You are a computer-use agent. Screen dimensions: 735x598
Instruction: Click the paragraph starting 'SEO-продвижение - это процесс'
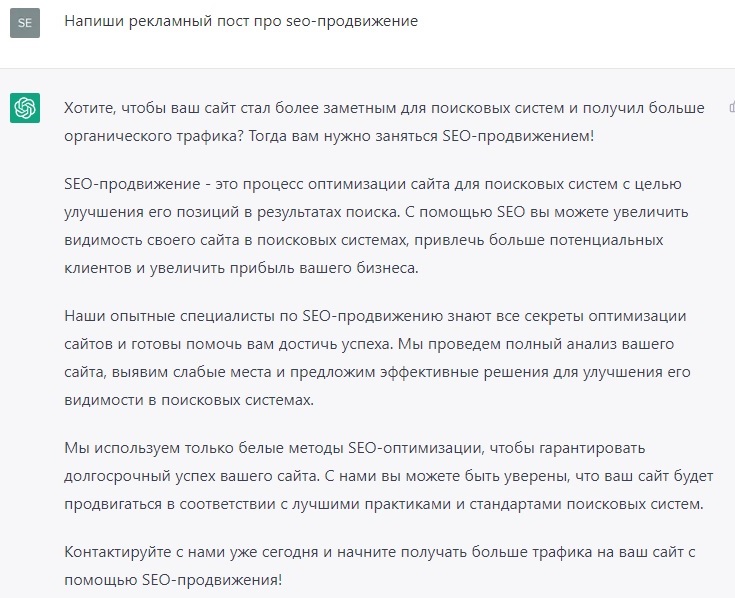[x=376, y=226]
